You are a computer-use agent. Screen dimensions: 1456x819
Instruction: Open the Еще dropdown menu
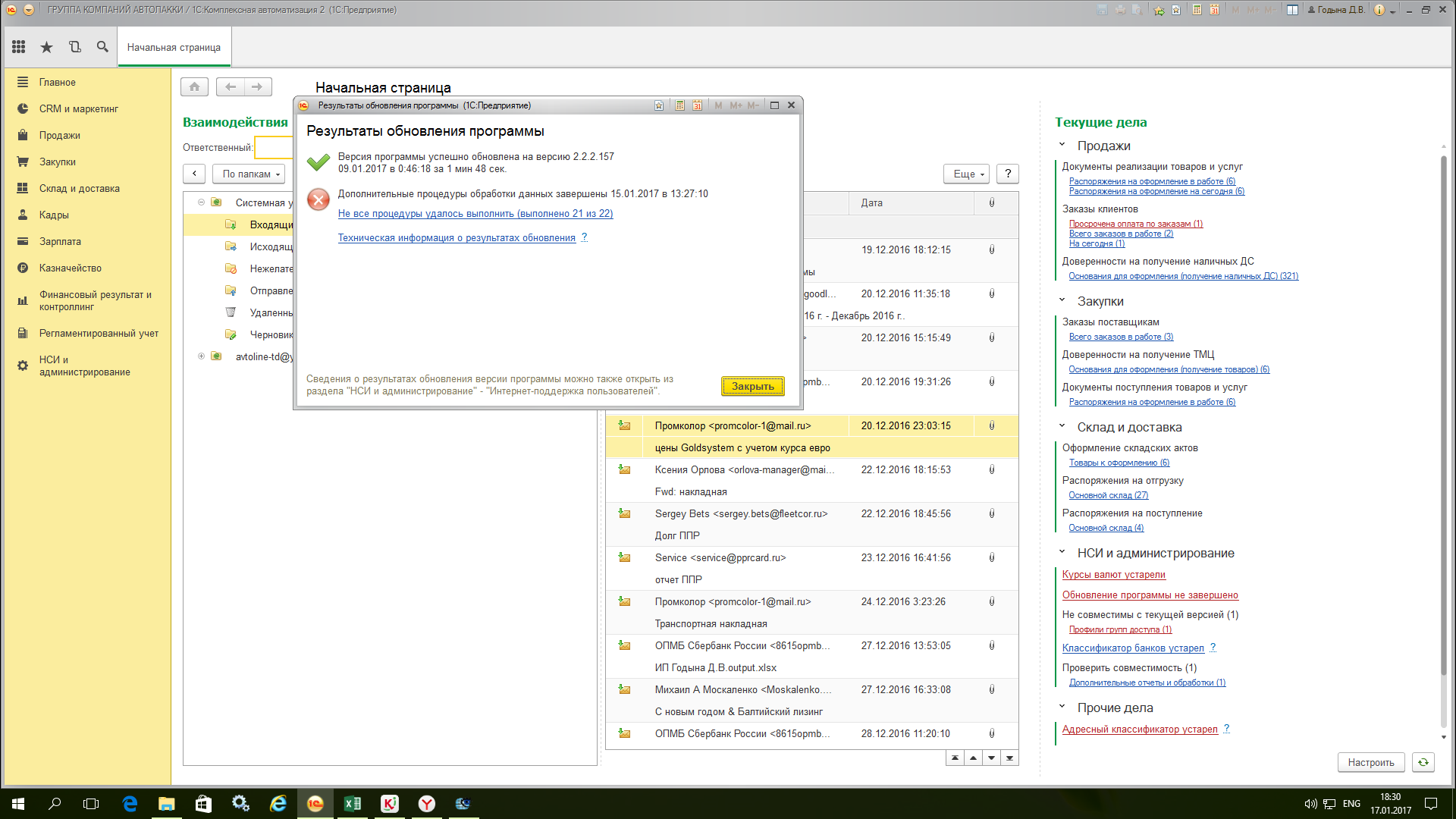click(966, 174)
